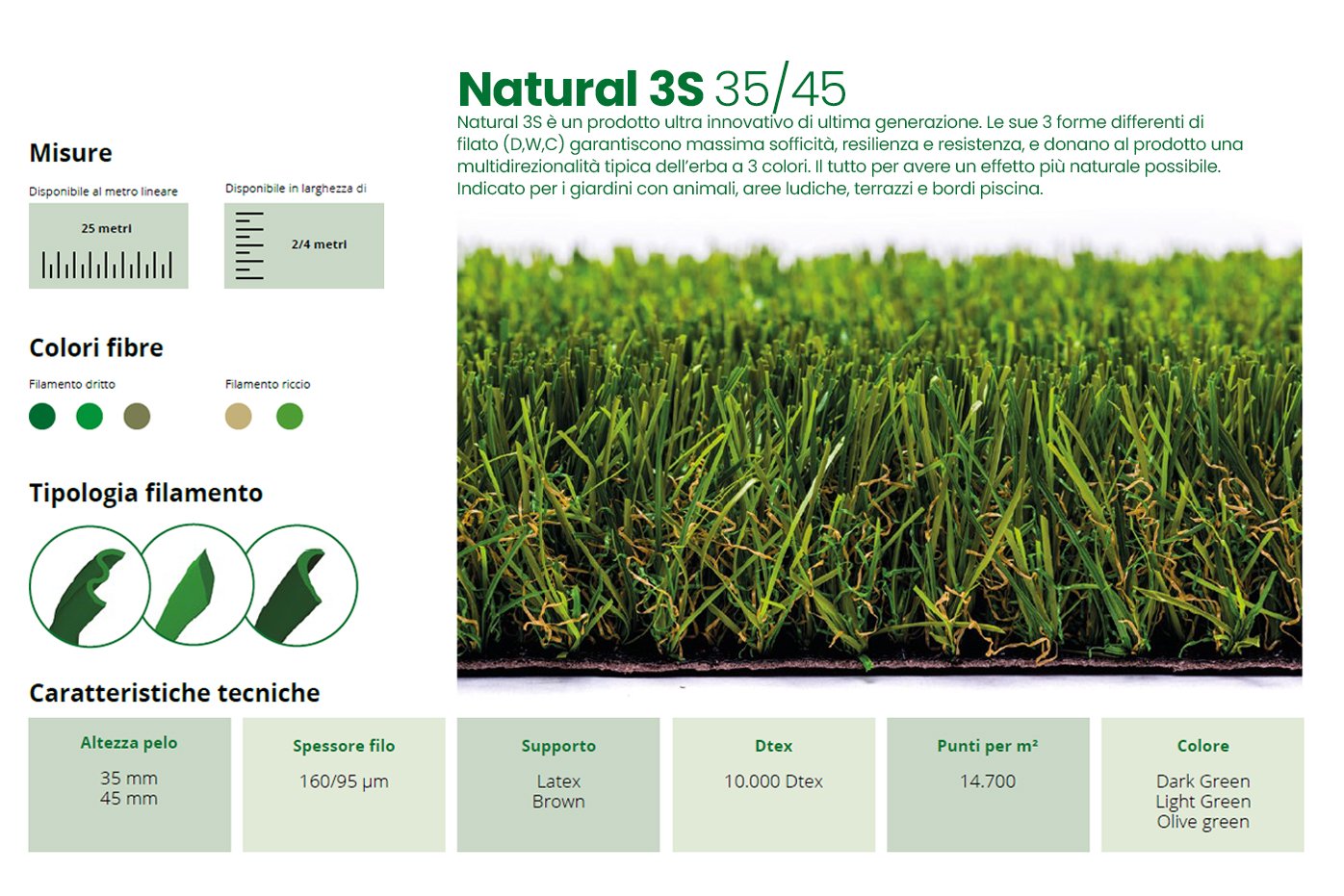
Task: Click the Natural 3S 35/45 product title
Action: (x=652, y=89)
